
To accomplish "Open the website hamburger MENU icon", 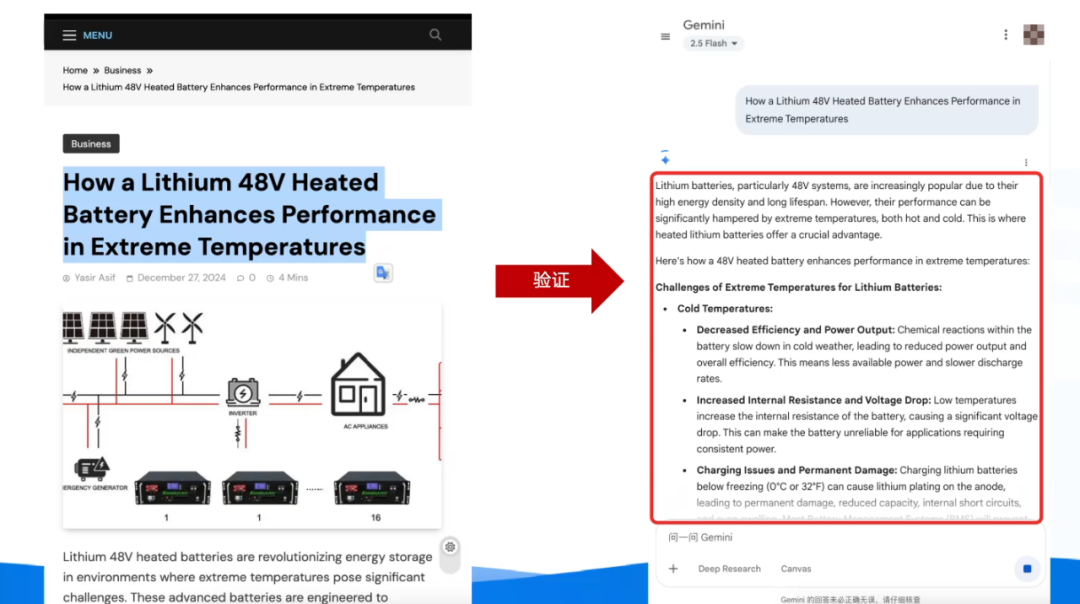I will (70, 35).
